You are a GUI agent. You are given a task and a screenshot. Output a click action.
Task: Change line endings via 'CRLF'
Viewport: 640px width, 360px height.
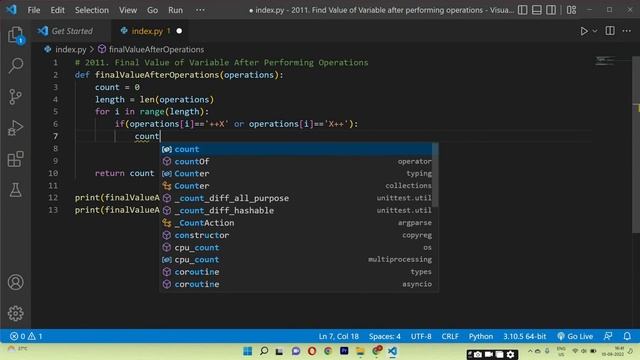[x=450, y=336]
